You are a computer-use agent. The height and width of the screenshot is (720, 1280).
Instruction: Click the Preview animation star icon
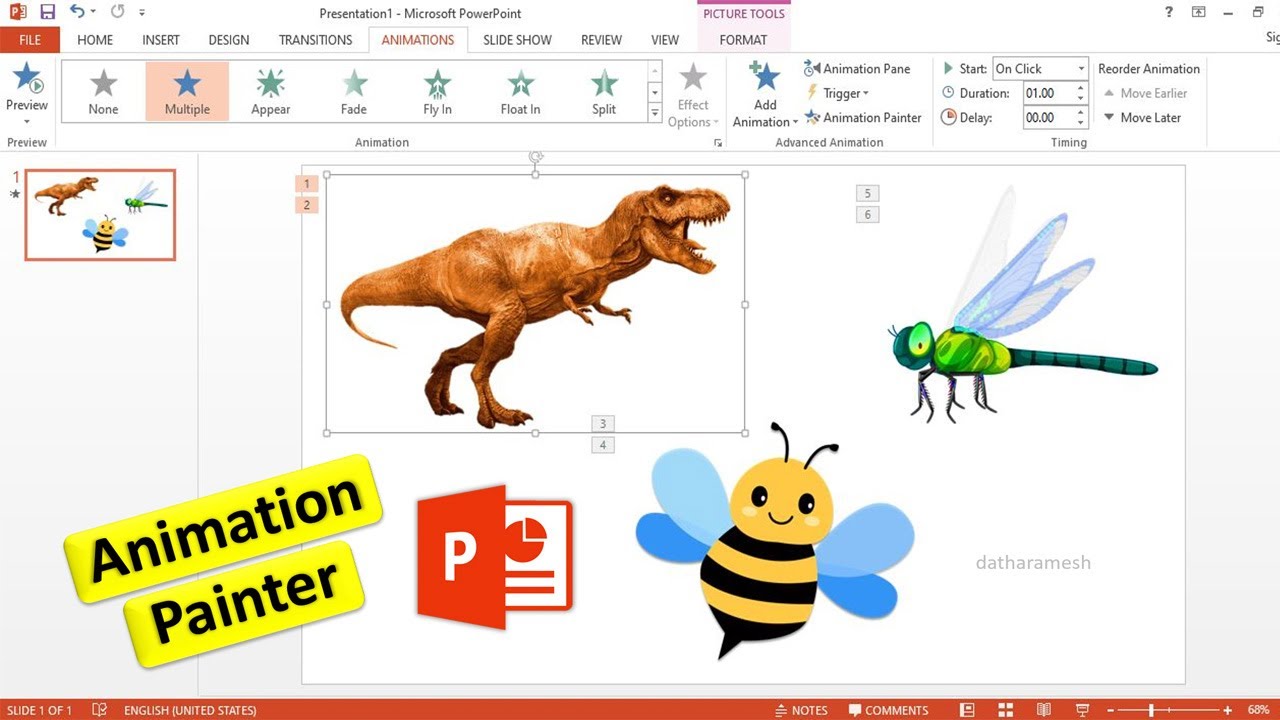(27, 79)
